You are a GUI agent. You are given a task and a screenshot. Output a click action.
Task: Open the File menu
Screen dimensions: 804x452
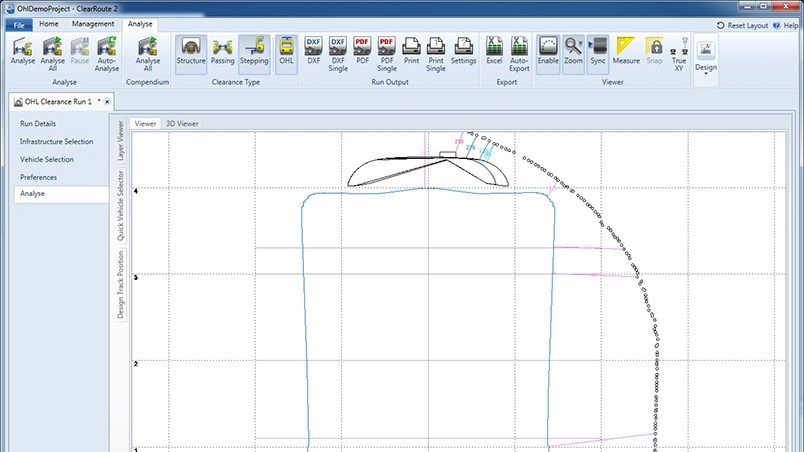pyautogui.click(x=19, y=25)
